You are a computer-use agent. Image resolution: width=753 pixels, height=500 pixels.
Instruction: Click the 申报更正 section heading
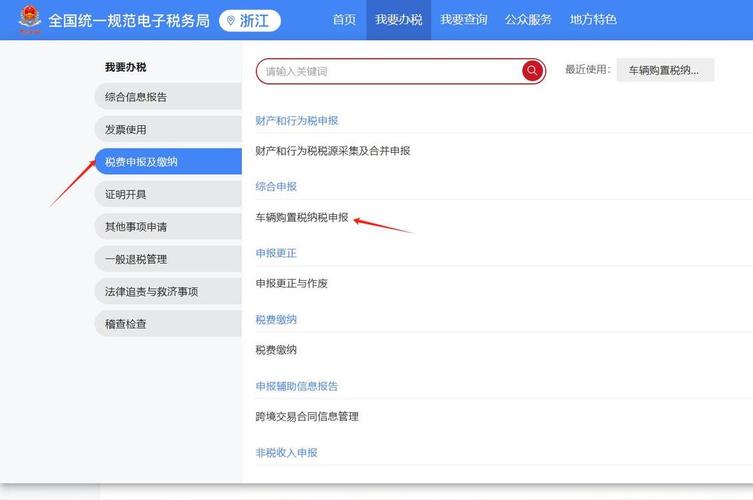276,253
